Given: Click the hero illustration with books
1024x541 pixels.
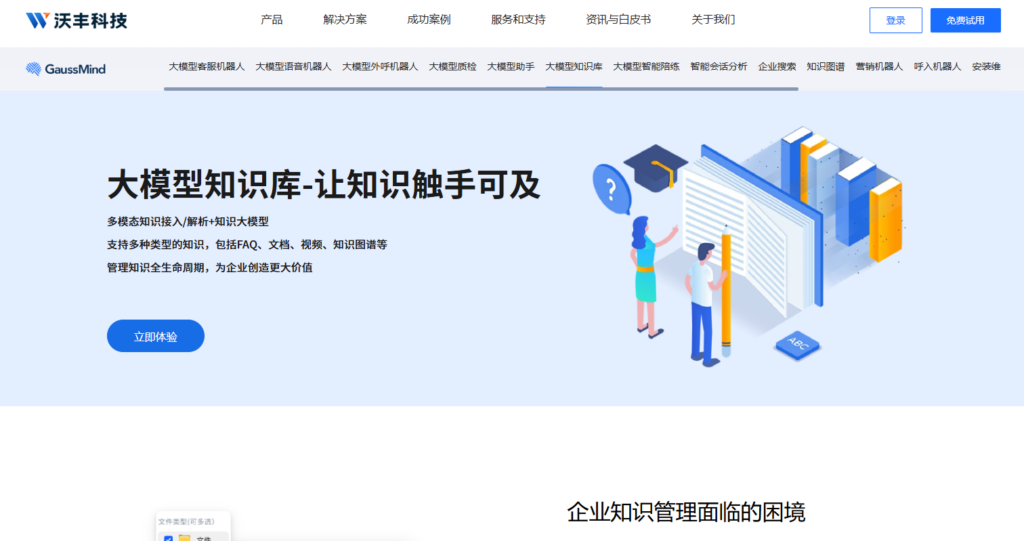Looking at the screenshot, I should pos(748,245).
